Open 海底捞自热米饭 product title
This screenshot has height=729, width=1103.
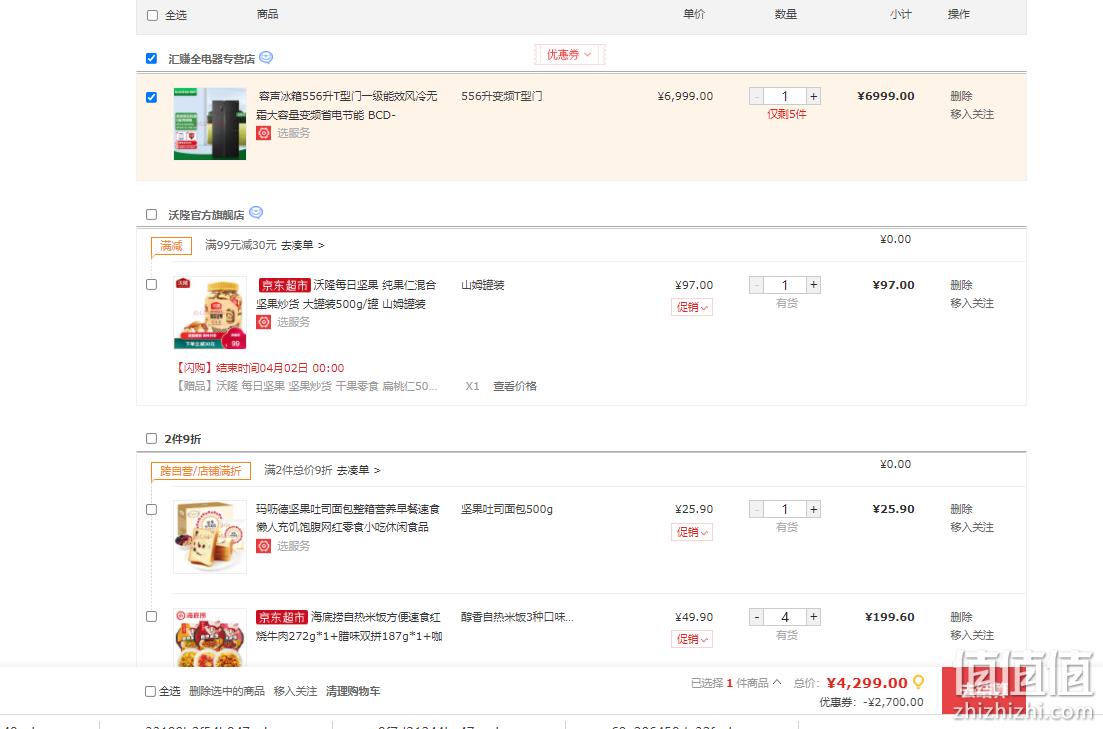click(x=349, y=626)
